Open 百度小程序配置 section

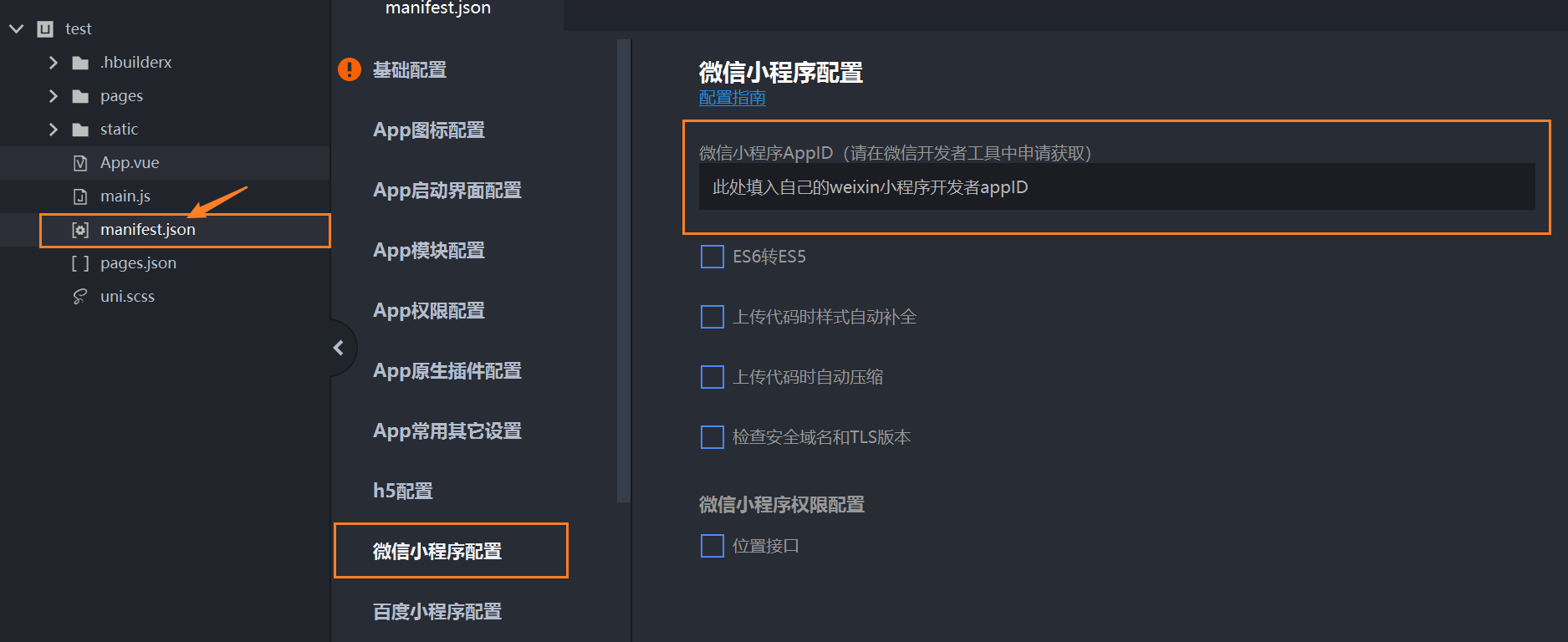(436, 611)
